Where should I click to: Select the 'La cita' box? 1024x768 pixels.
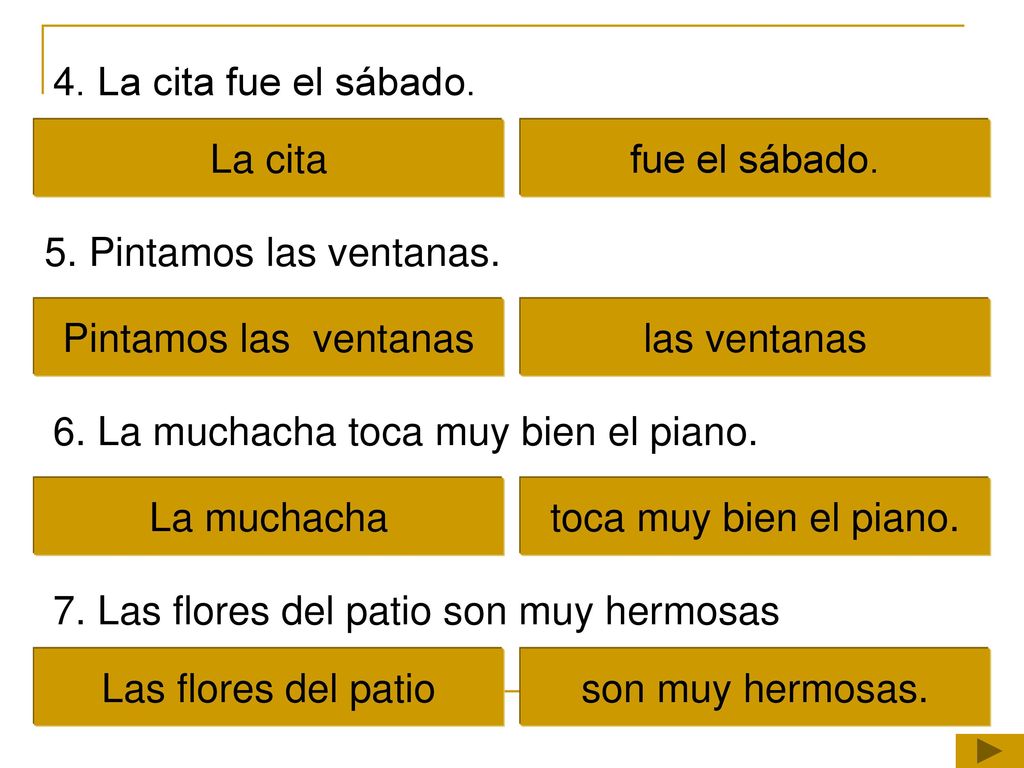268,157
